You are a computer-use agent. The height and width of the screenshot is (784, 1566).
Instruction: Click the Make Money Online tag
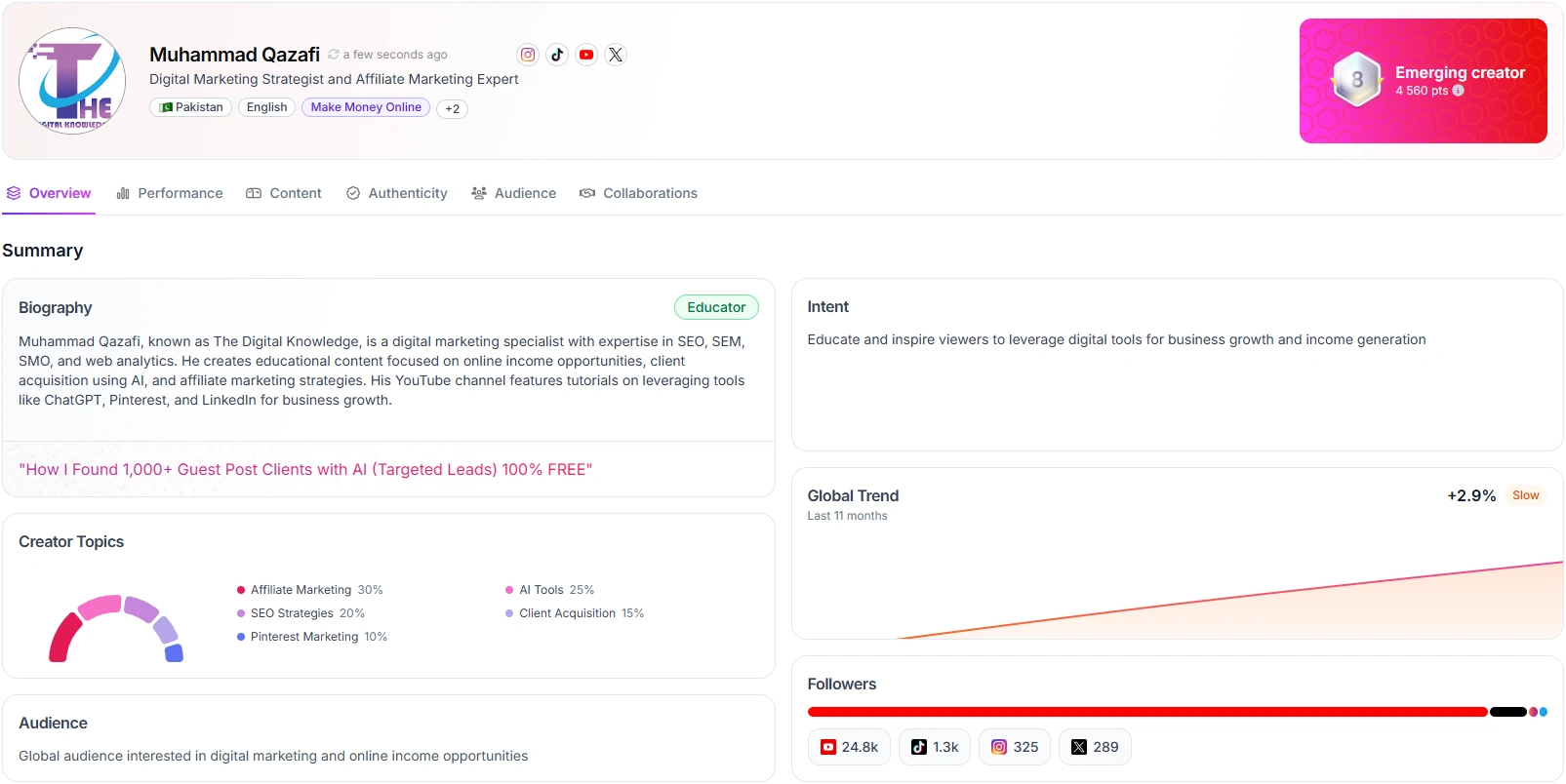click(366, 107)
